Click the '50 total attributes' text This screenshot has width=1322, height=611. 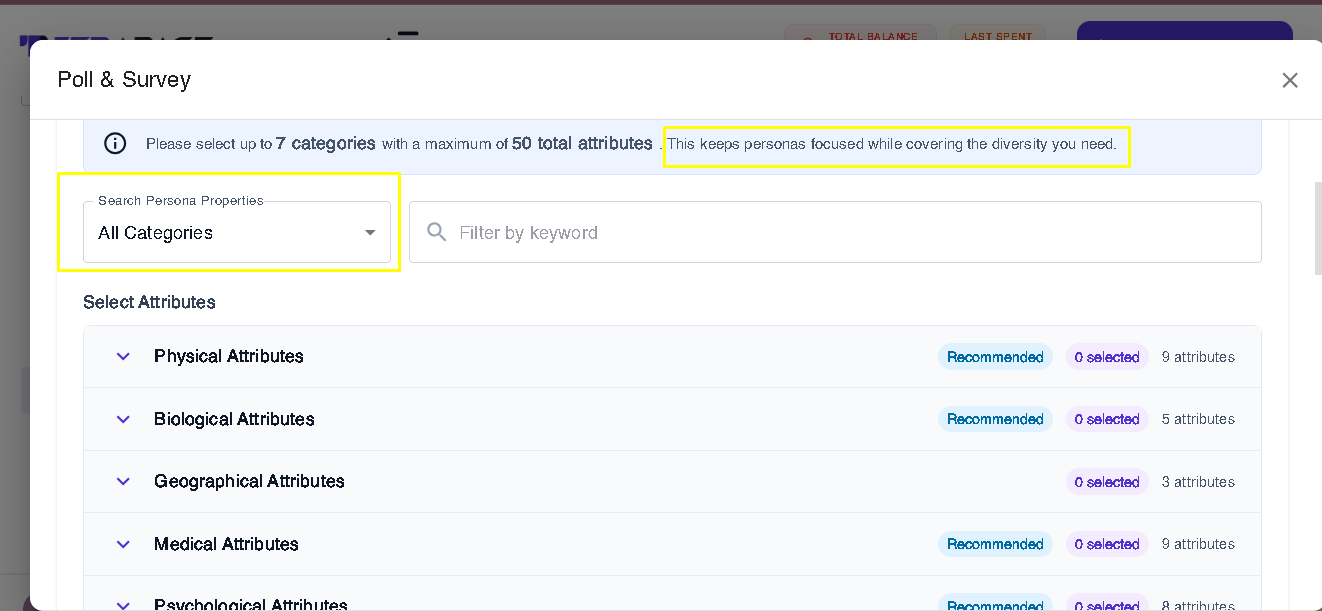click(582, 143)
